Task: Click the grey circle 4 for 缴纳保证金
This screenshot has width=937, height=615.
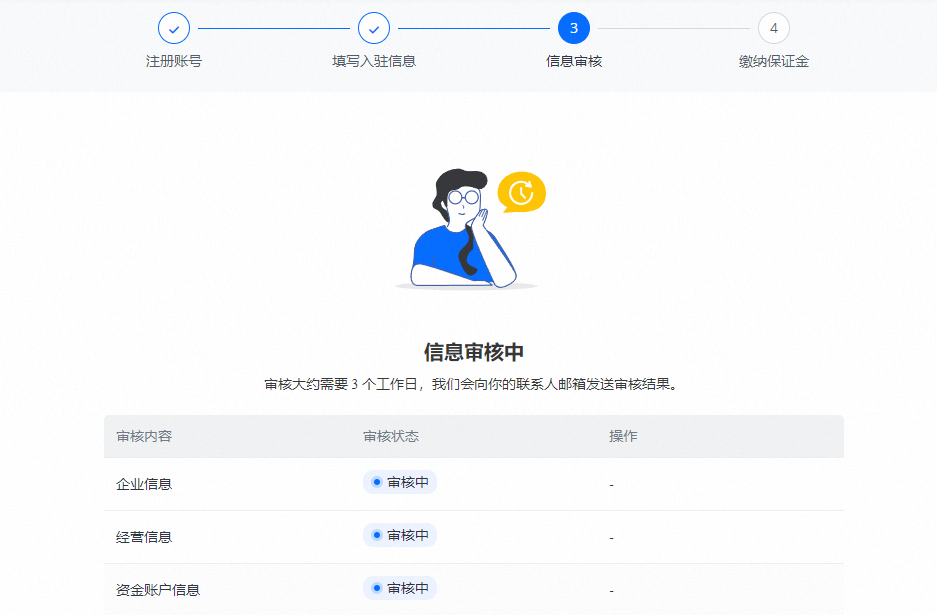Action: click(773, 28)
